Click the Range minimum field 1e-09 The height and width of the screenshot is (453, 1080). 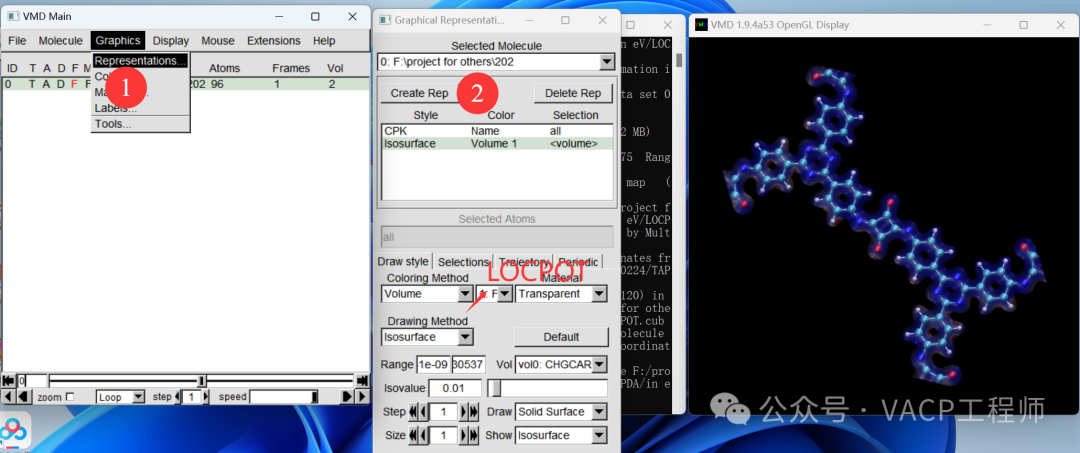[433, 364]
